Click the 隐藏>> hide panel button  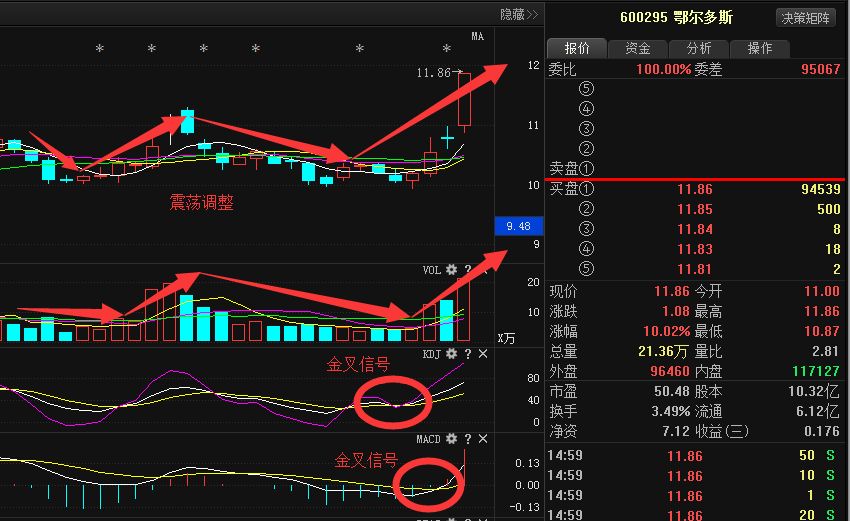pyautogui.click(x=519, y=15)
